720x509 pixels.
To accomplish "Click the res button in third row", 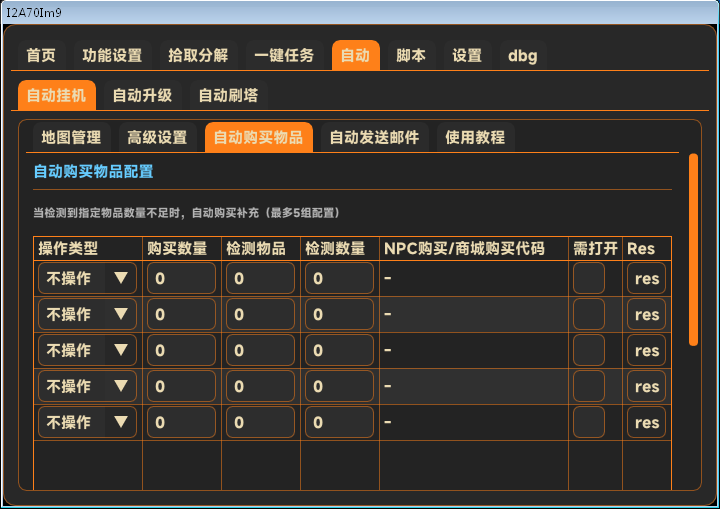I will pos(647,351).
